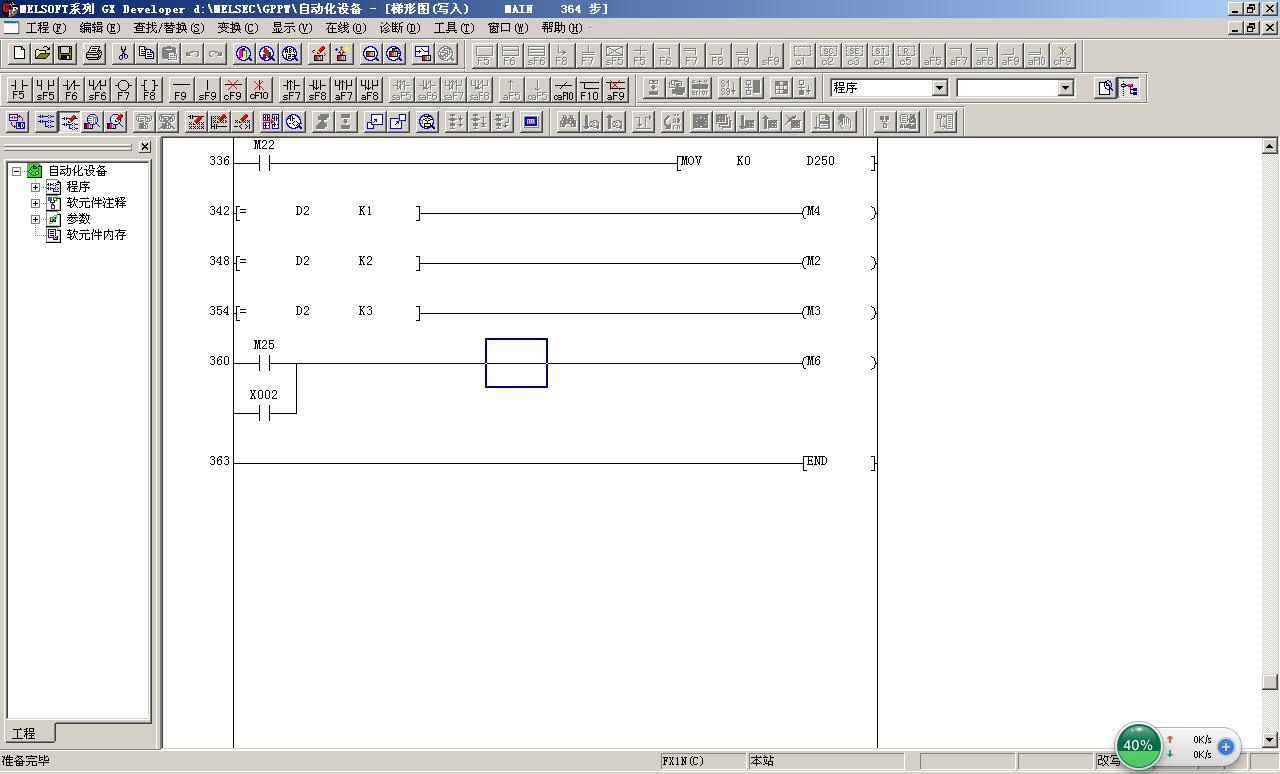Open the 诊断 menu

point(400,28)
